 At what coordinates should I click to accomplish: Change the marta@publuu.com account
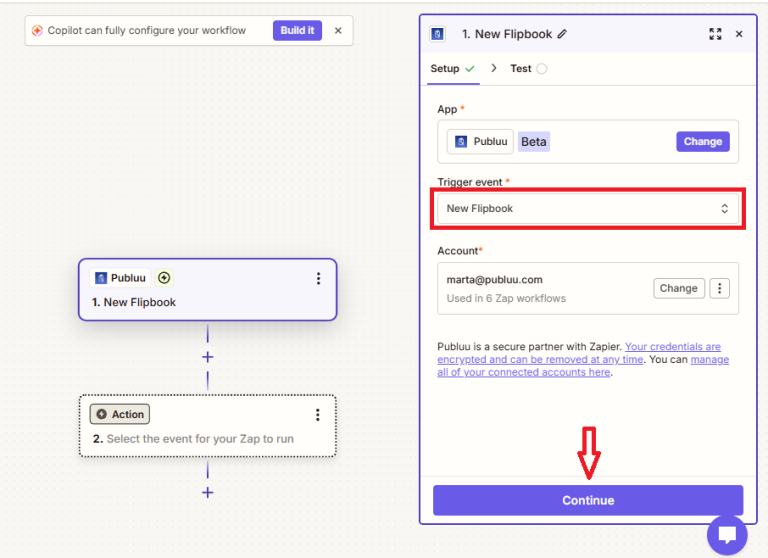[x=678, y=288]
